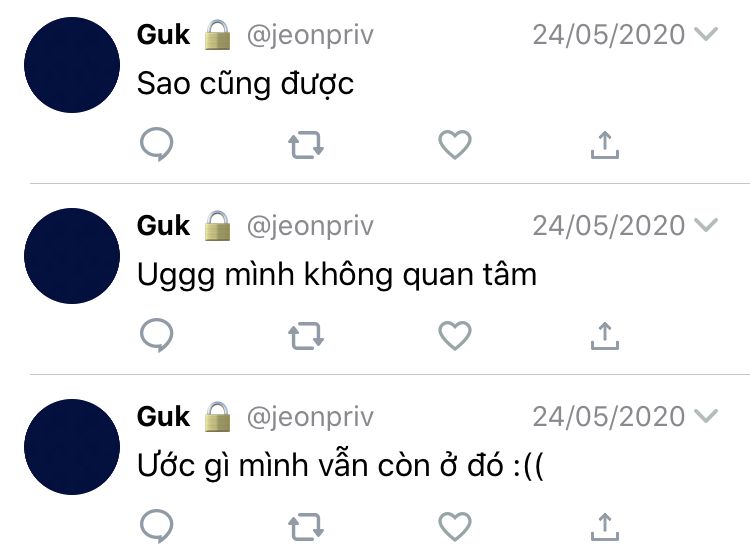This screenshot has width=750, height=550.
Task: Open options chevron on second tweet
Action: tap(706, 225)
